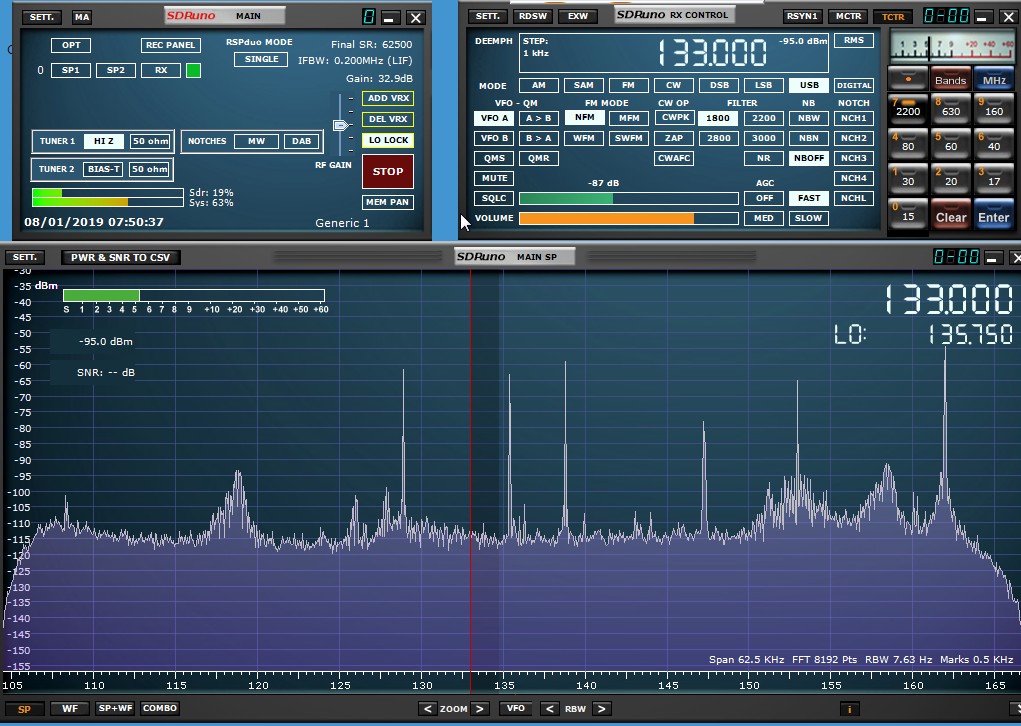The height and width of the screenshot is (726, 1021).
Task: Open SETT. in Main window
Action: click(x=42, y=17)
